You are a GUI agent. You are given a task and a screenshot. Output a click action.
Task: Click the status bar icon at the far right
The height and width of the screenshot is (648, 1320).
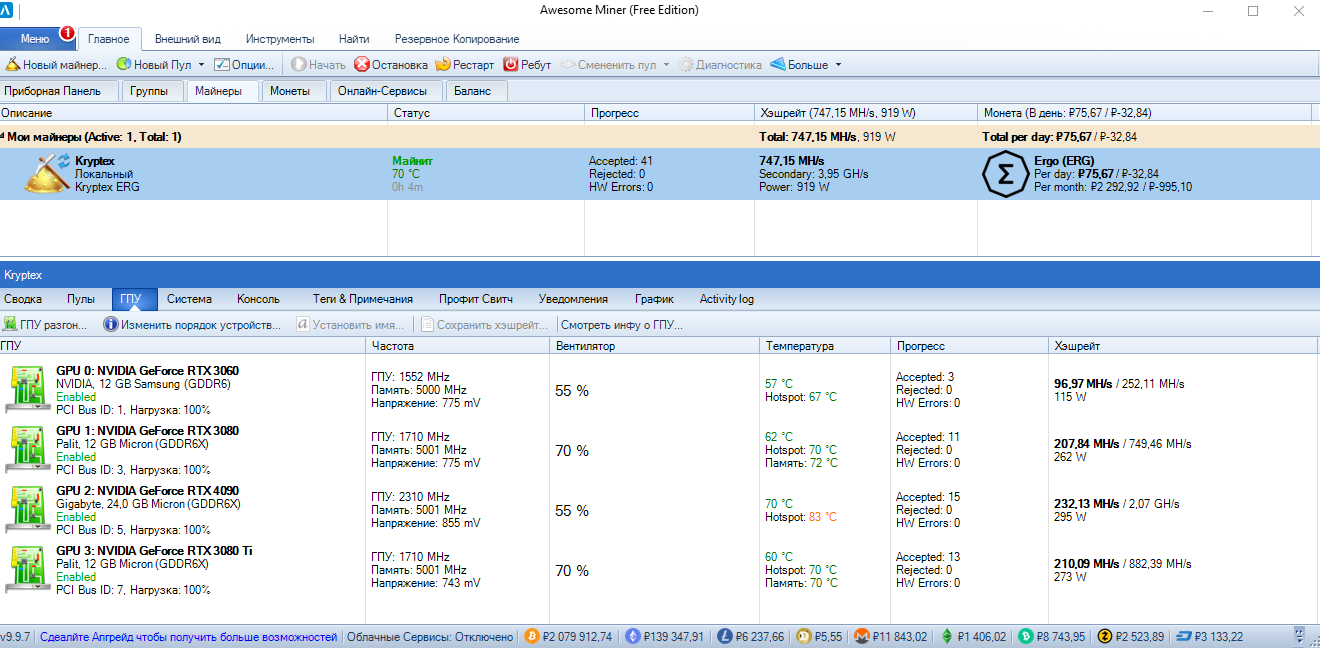(x=1300, y=636)
